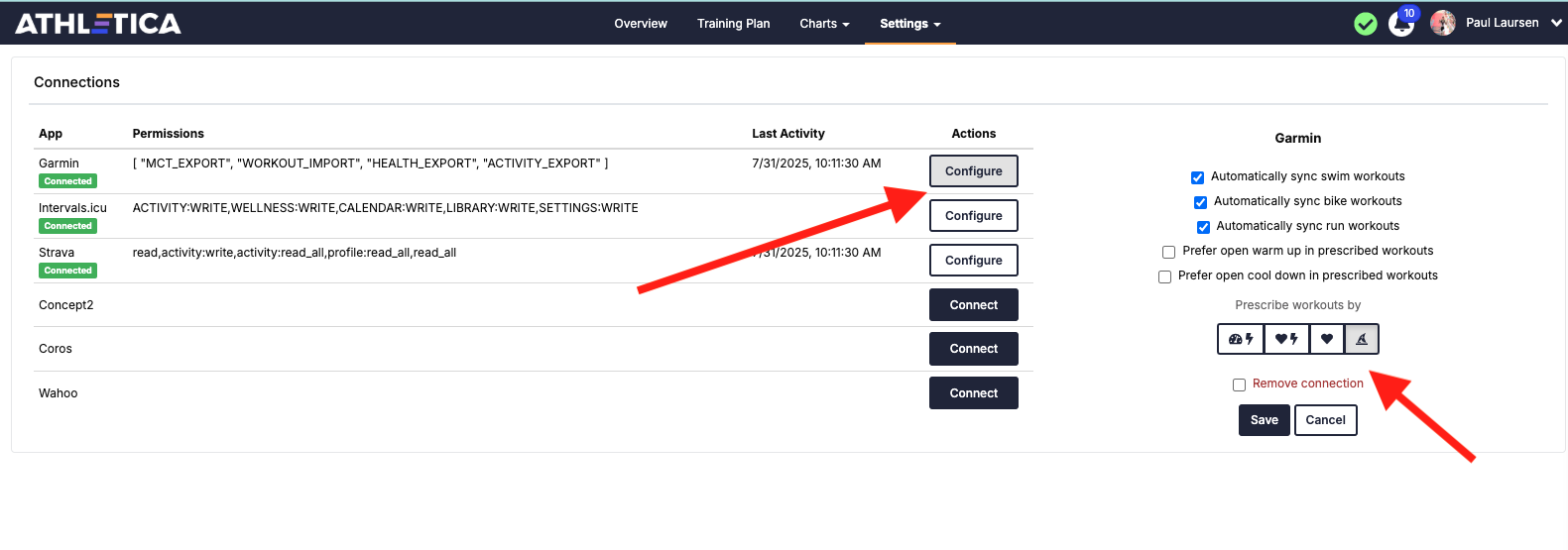Uncheck Automatically sync run workouts
The width and height of the screenshot is (1568, 550).
click(x=1203, y=227)
